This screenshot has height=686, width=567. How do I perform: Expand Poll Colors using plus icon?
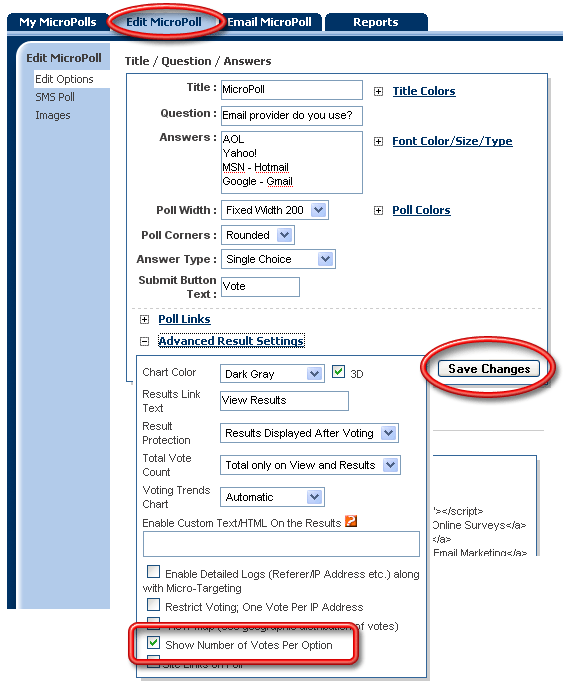(378, 210)
